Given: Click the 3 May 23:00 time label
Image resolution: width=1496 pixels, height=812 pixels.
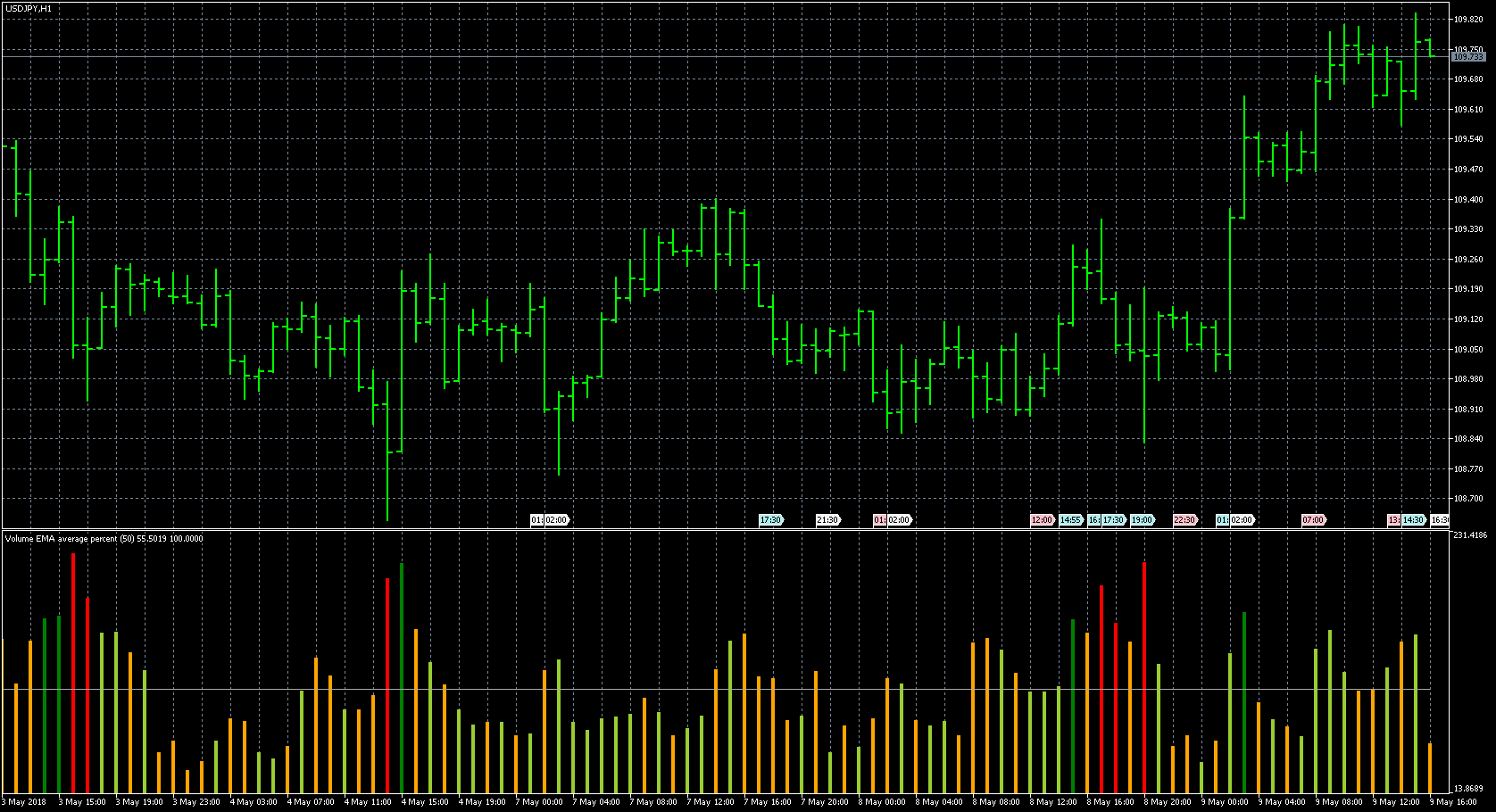Looking at the screenshot, I should 196,802.
